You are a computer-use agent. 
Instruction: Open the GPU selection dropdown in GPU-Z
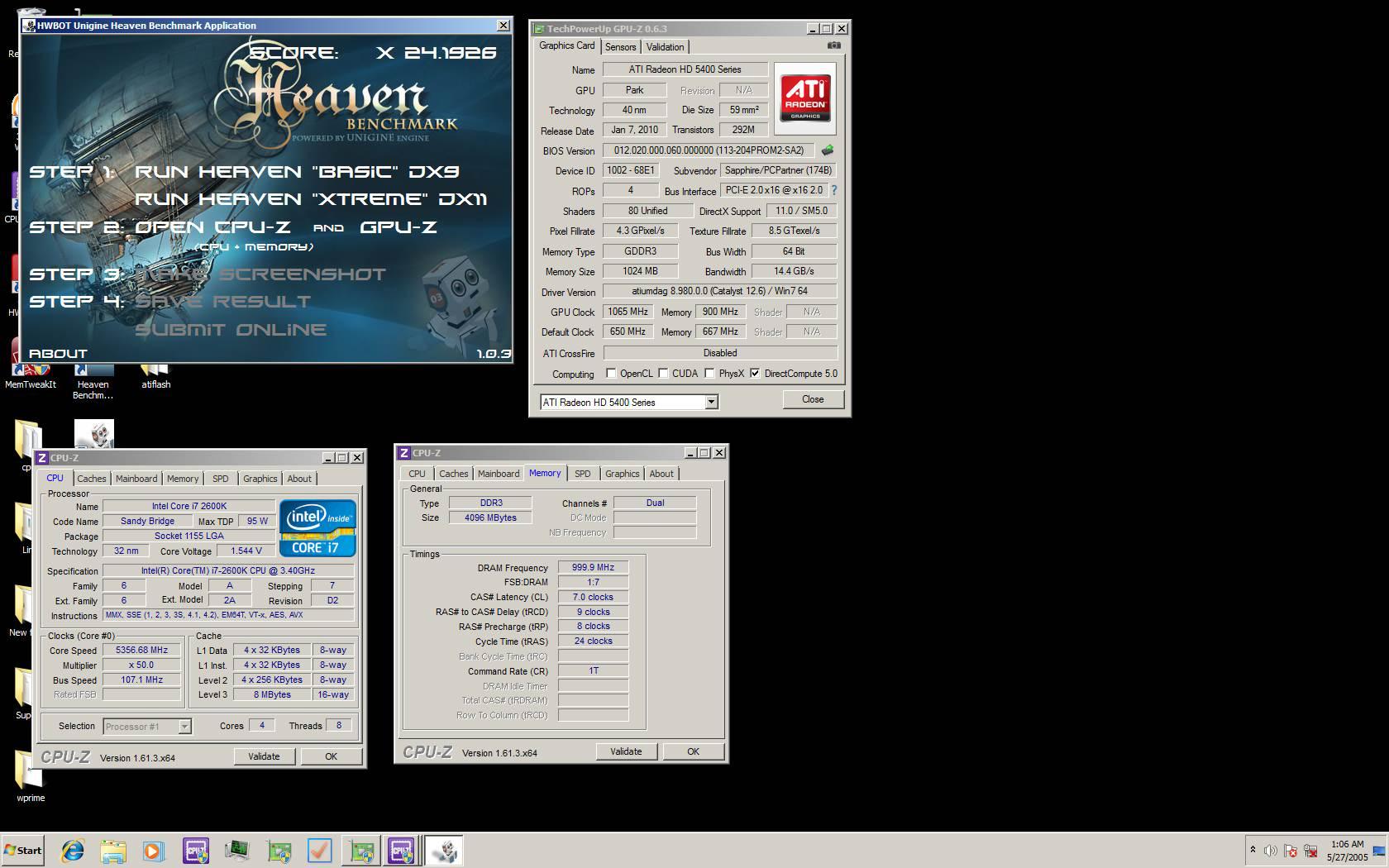711,403
